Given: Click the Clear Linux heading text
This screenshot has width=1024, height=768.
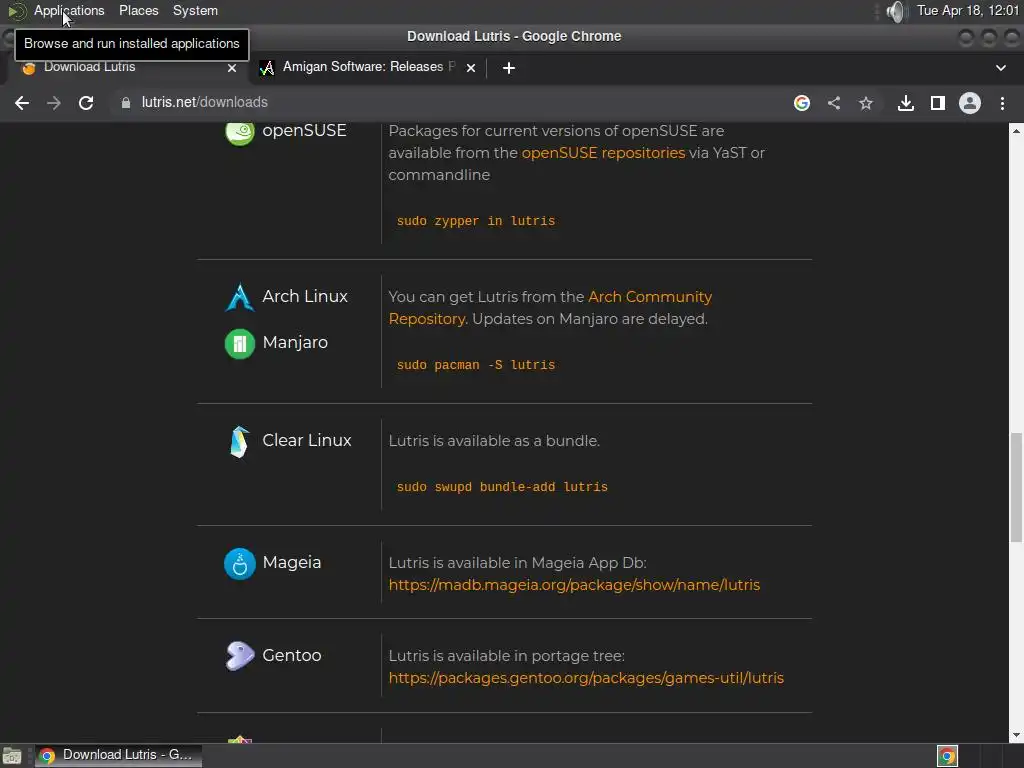Looking at the screenshot, I should pyautogui.click(x=307, y=441).
